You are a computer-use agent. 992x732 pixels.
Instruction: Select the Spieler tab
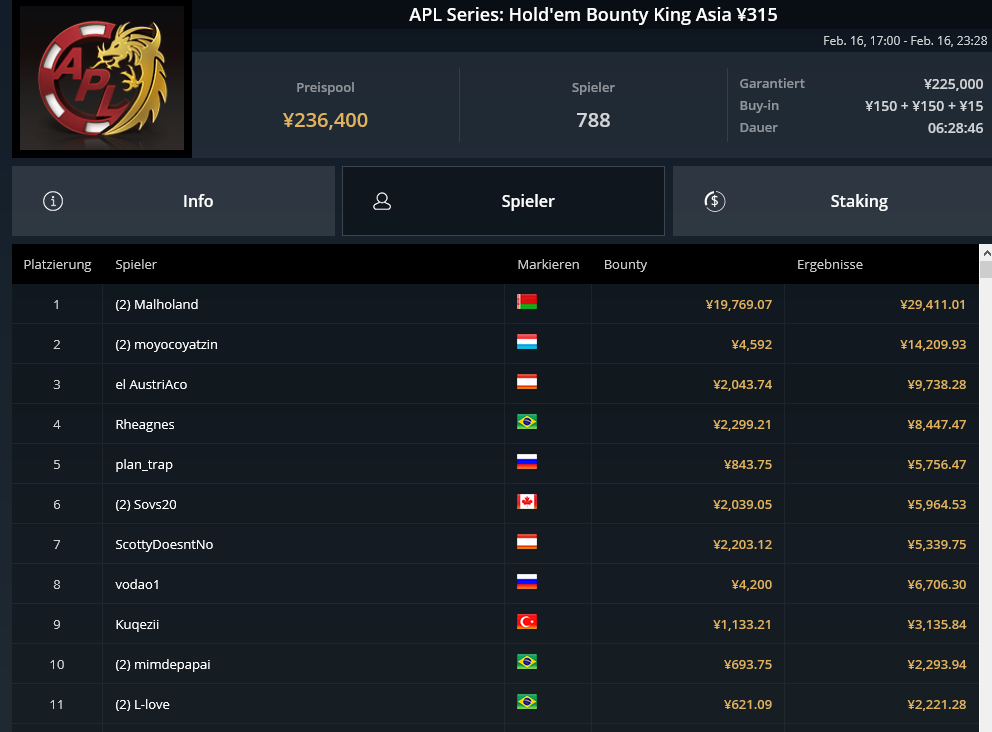pyautogui.click(x=504, y=201)
